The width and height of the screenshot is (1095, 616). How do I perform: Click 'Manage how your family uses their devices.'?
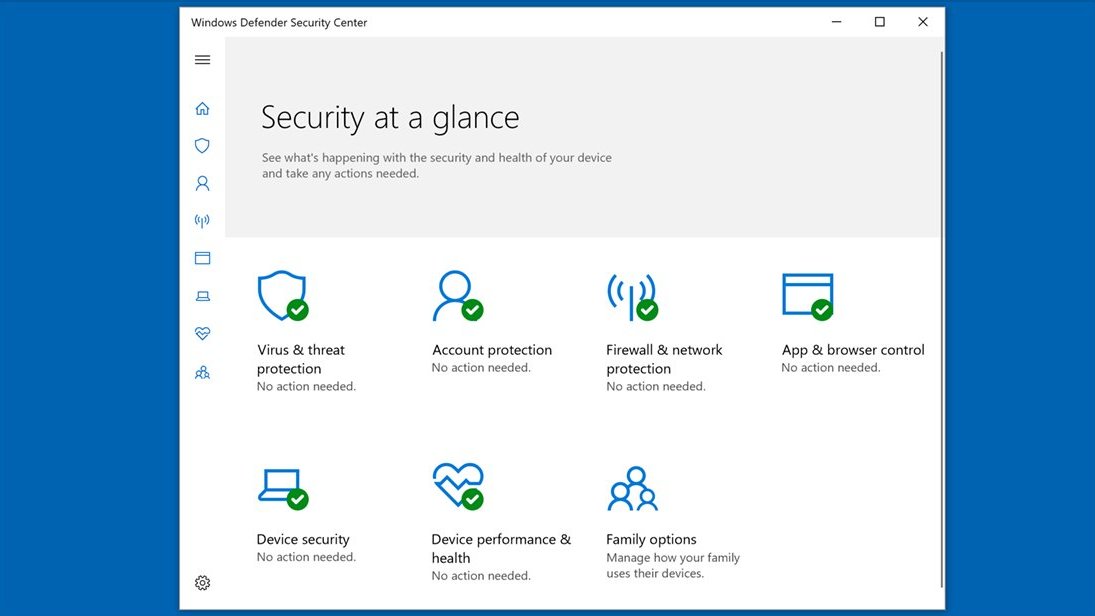pos(673,566)
